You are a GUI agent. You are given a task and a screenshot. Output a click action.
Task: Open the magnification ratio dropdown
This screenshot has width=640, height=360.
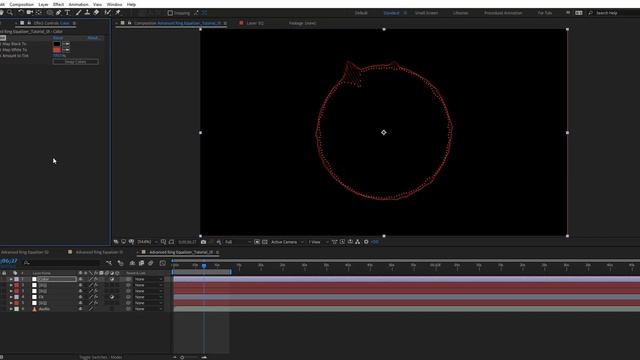tap(147, 242)
